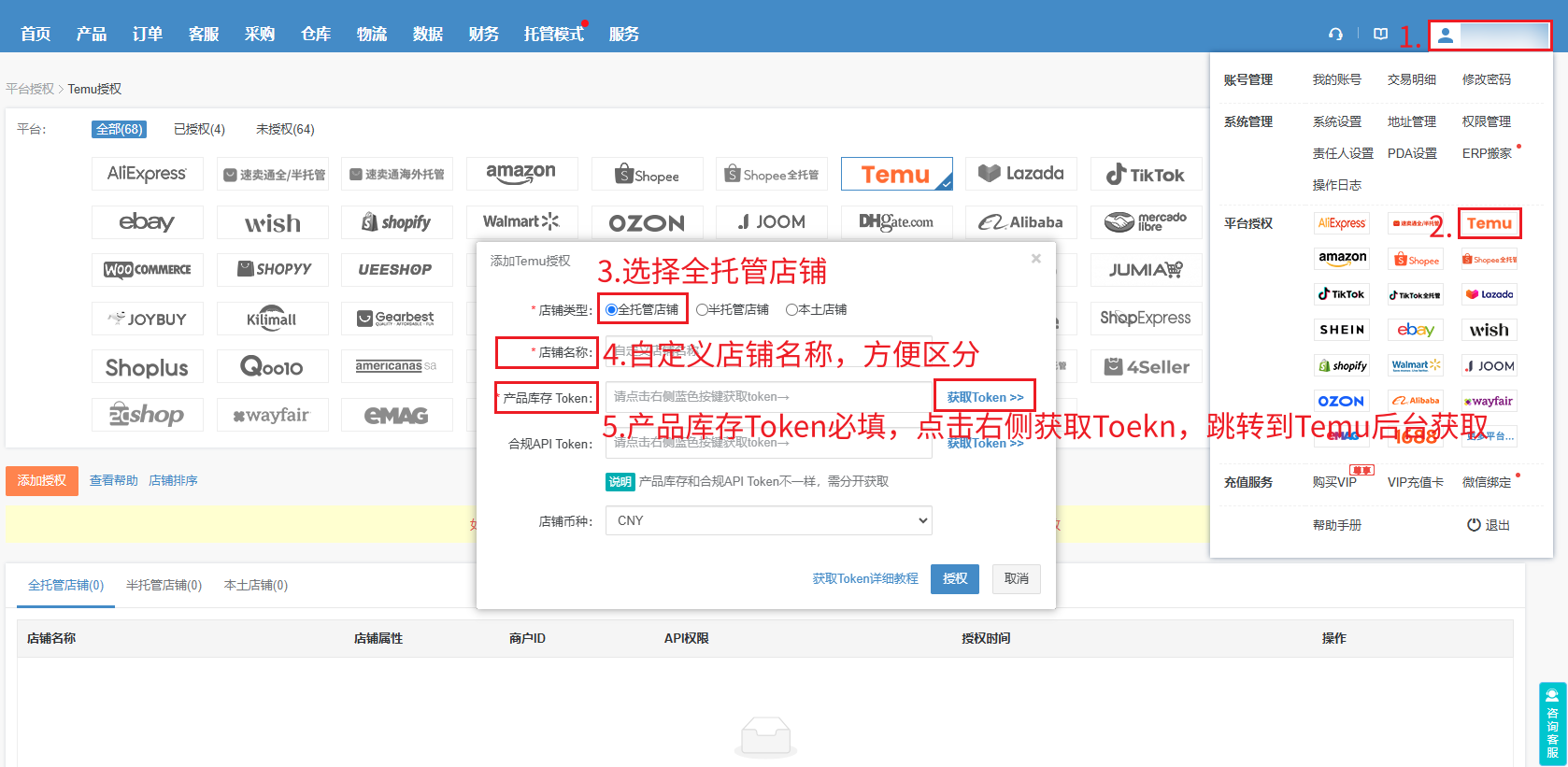Click 获取Token >> beside 合规API Token
1568x767 pixels.
985,444
